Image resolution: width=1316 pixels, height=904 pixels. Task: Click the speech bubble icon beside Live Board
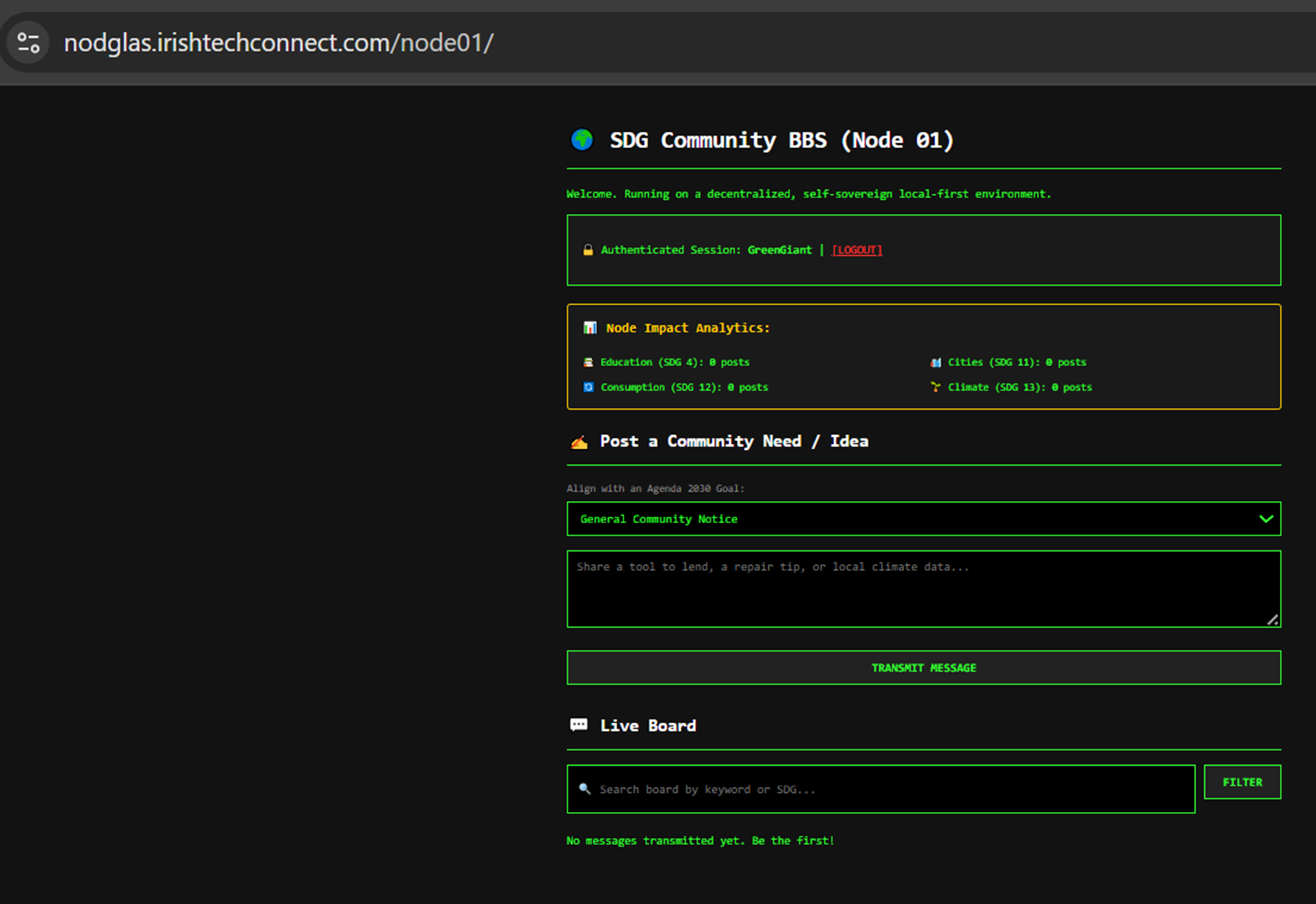pos(579,726)
